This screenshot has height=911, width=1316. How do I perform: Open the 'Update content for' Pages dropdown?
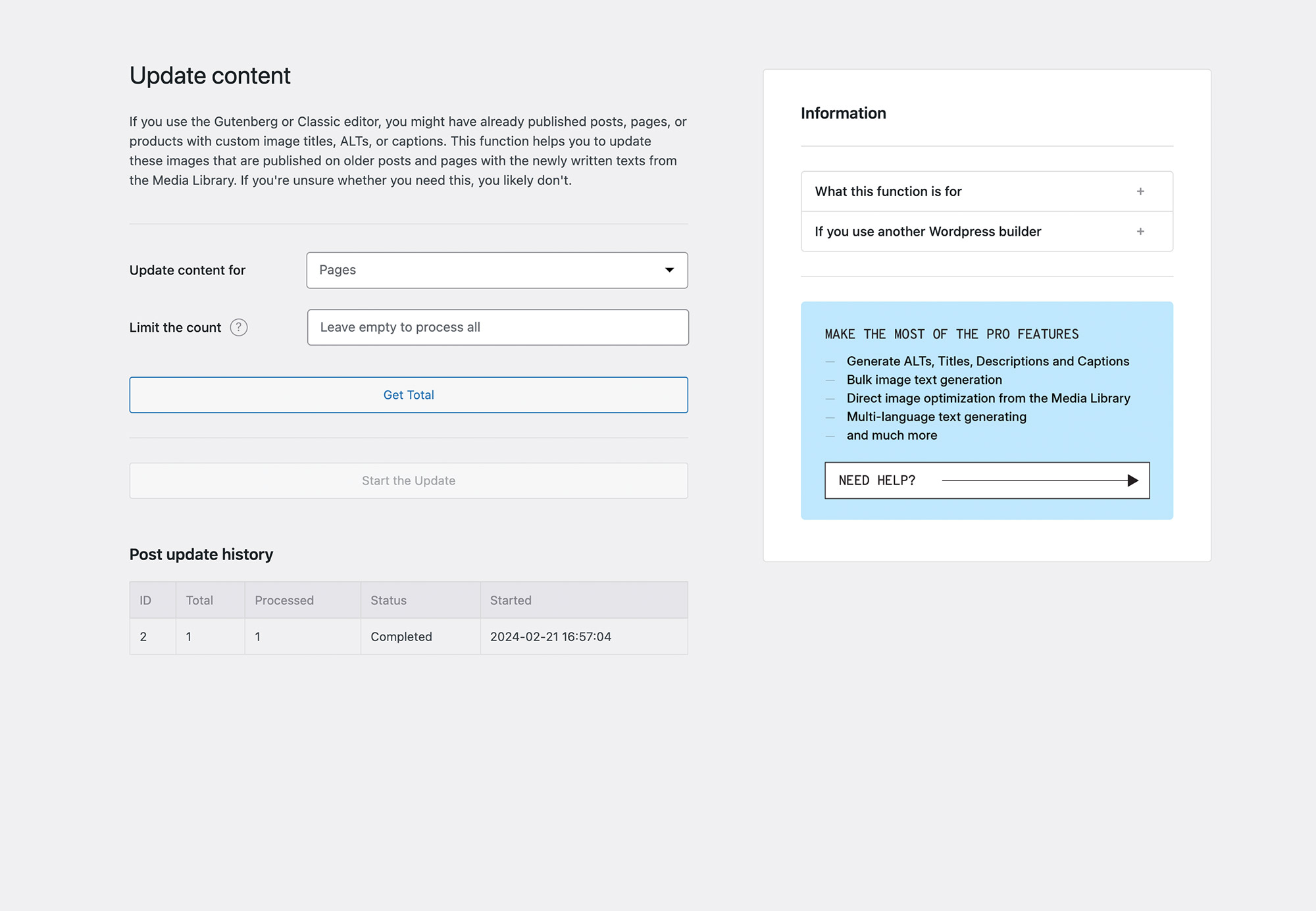[x=497, y=270]
